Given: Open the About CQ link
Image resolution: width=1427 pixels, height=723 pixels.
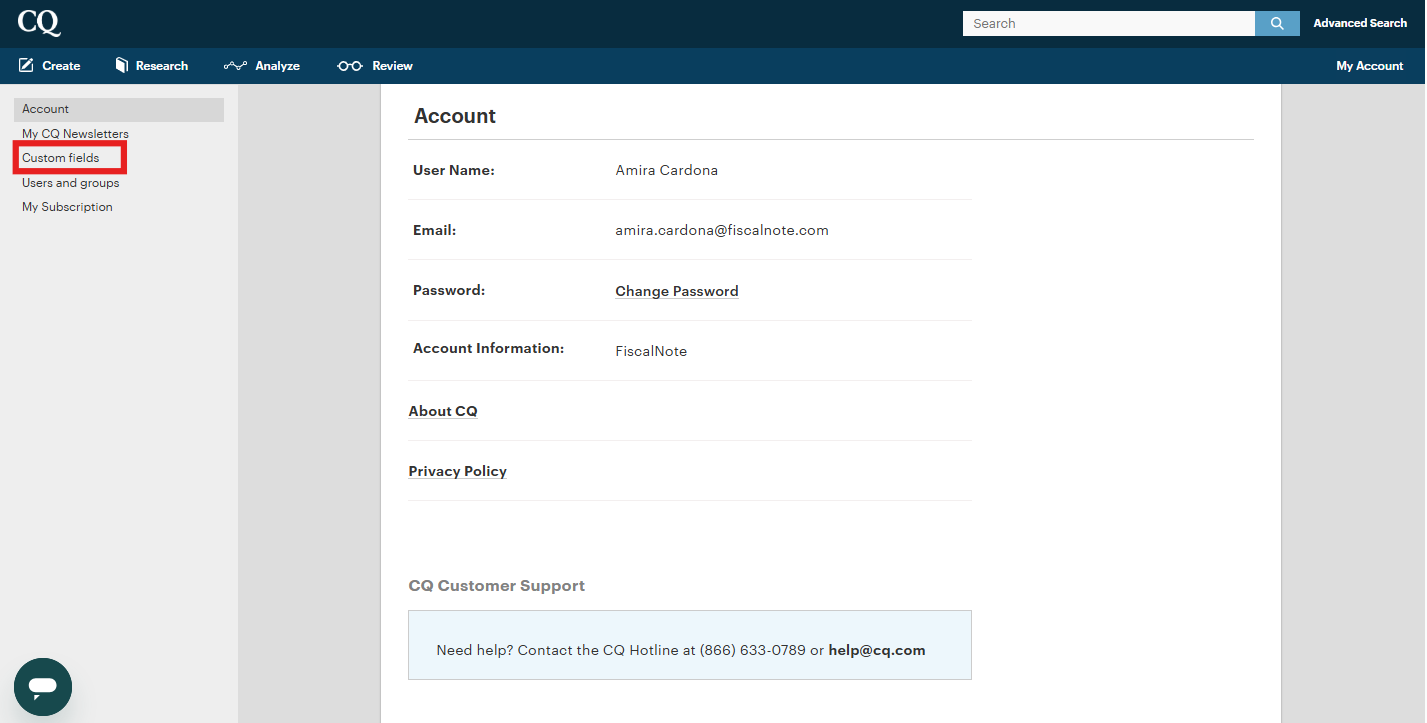Looking at the screenshot, I should tap(443, 411).
